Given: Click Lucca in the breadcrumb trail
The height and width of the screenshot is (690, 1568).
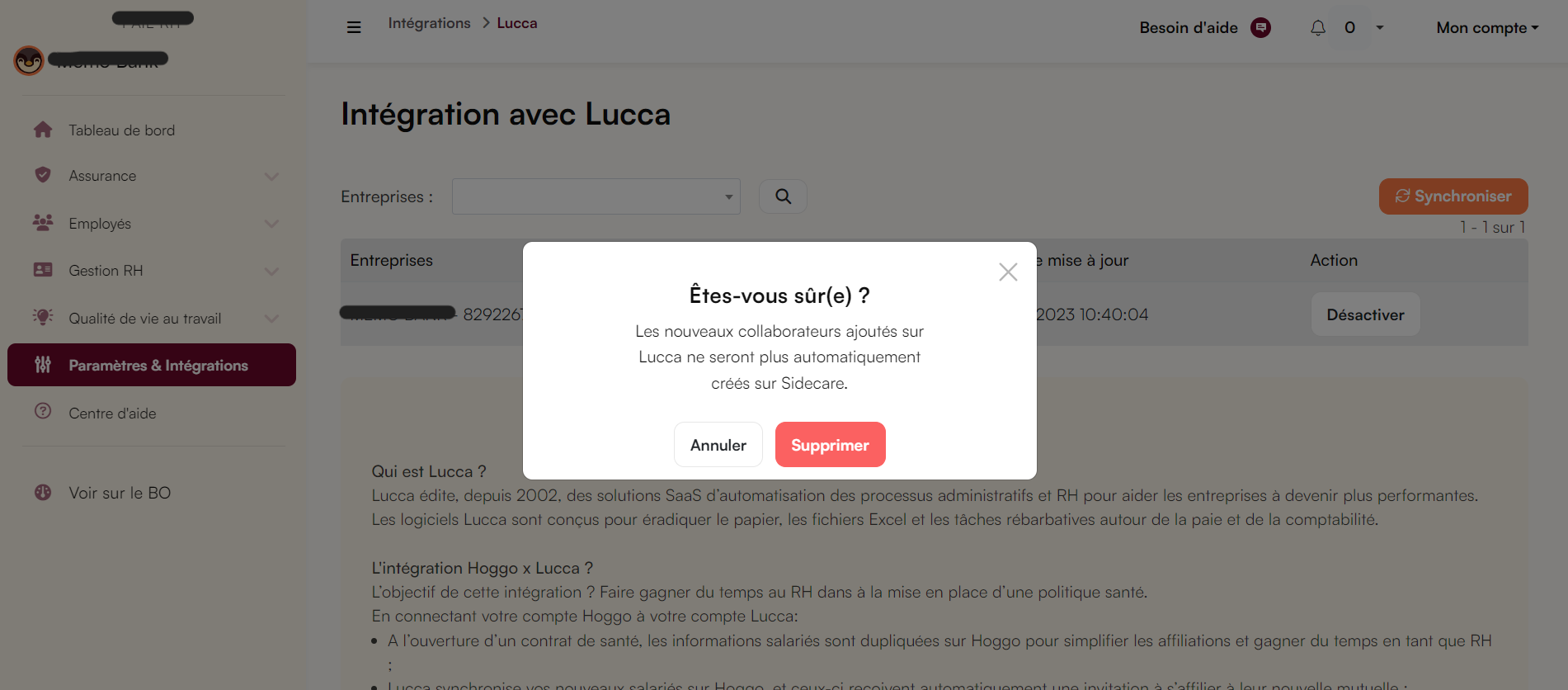Looking at the screenshot, I should (516, 22).
